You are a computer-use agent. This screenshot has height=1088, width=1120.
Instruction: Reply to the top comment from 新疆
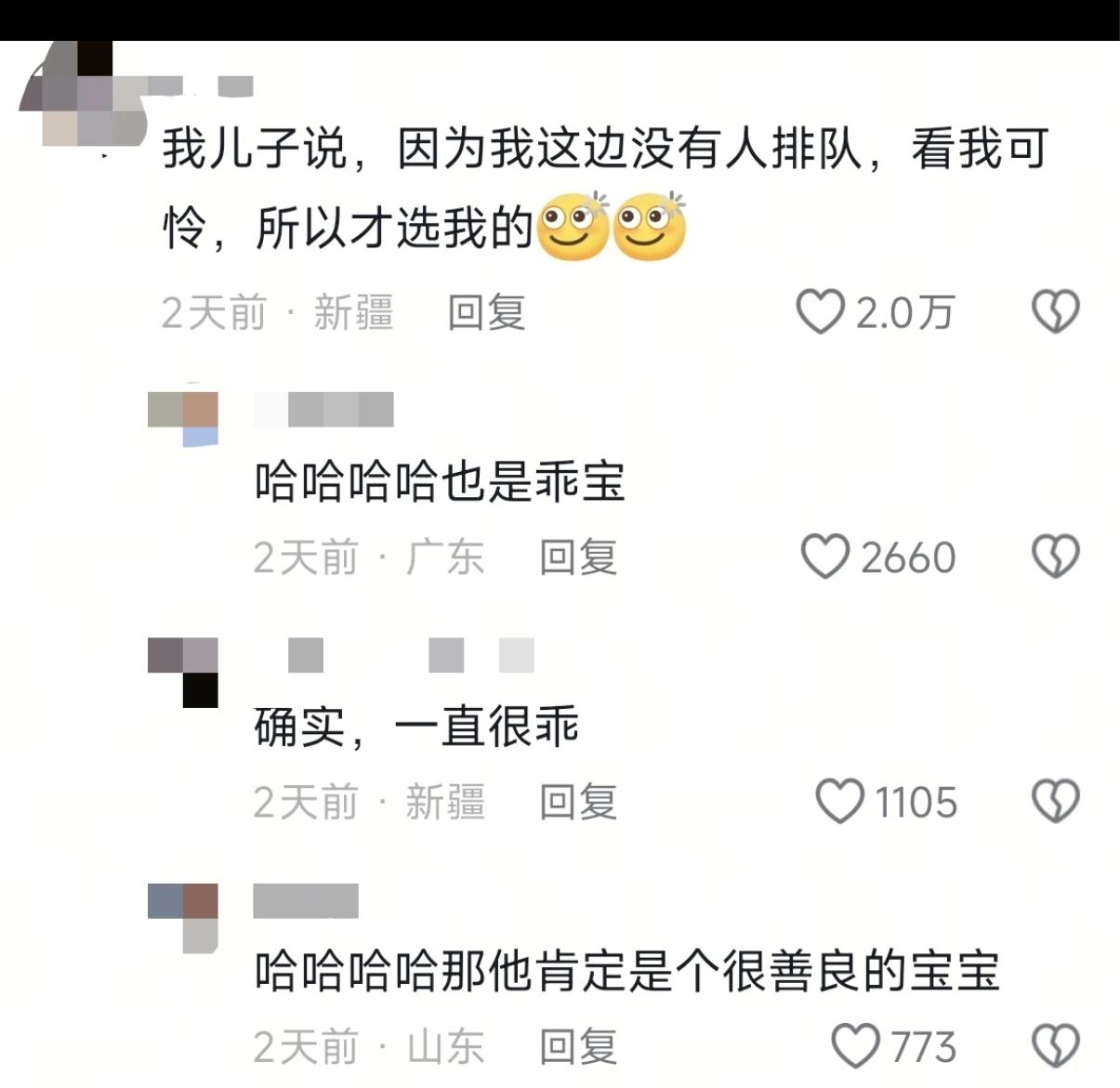[486, 312]
